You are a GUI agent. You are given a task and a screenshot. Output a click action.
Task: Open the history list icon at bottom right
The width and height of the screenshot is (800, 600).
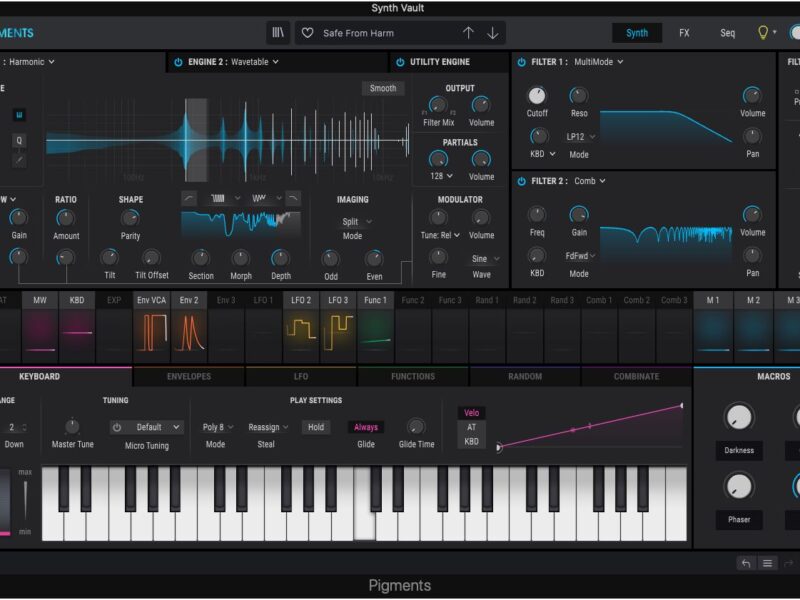point(768,563)
